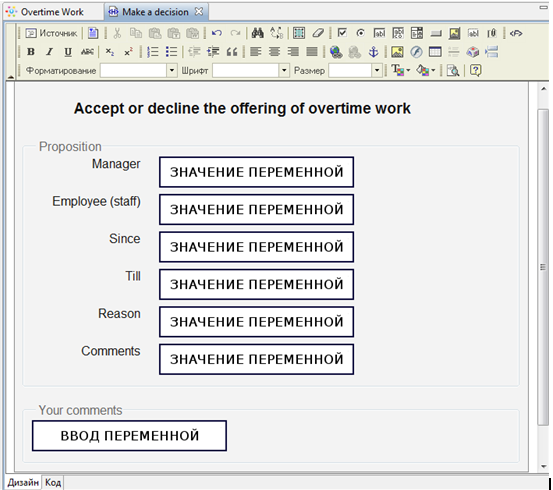This screenshot has width=553, height=490.
Task: Toggle bold formatting in the toolbar
Action: pos(31,52)
